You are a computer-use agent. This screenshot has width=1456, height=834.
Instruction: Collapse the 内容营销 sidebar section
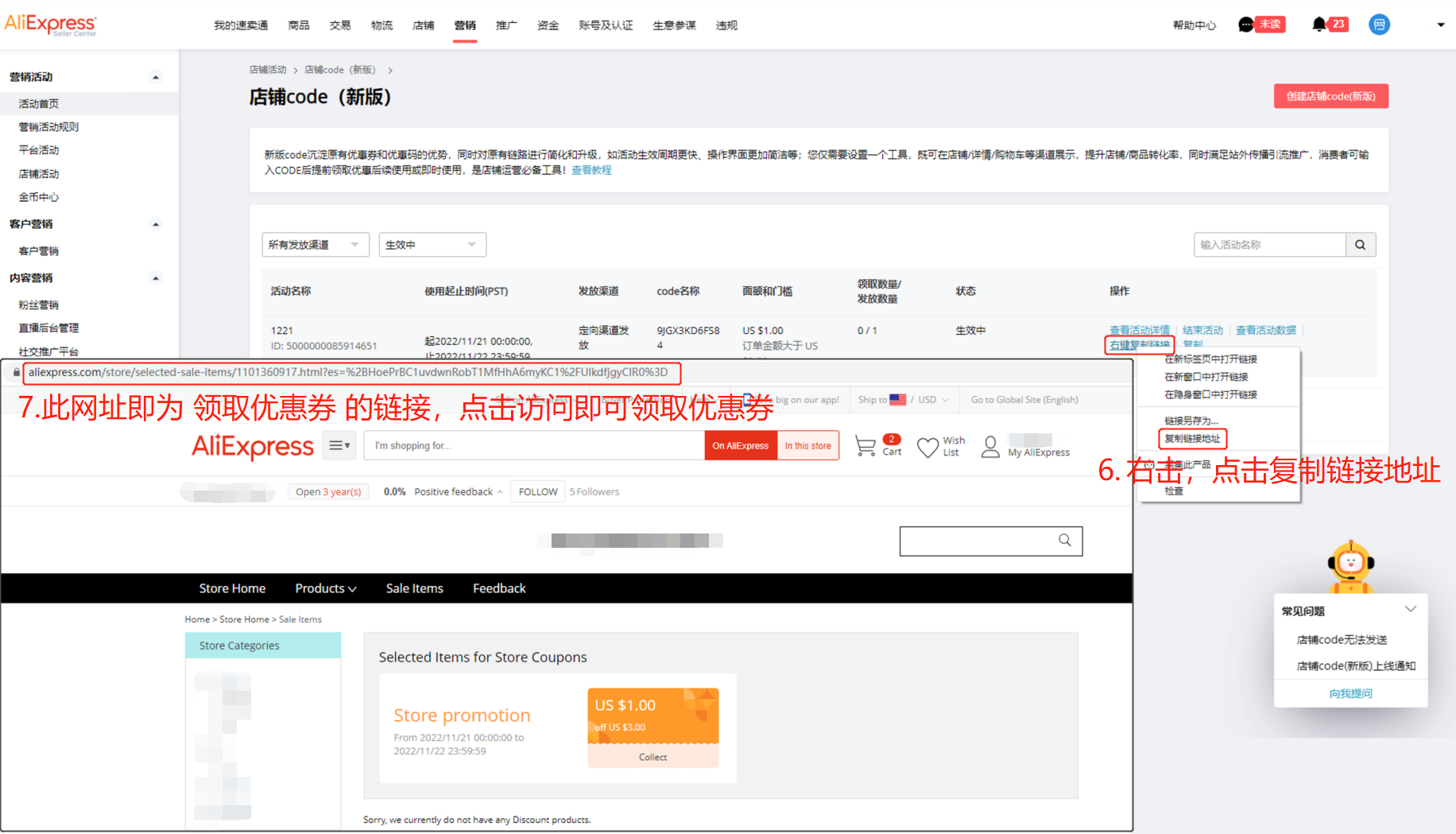pyautogui.click(x=156, y=278)
